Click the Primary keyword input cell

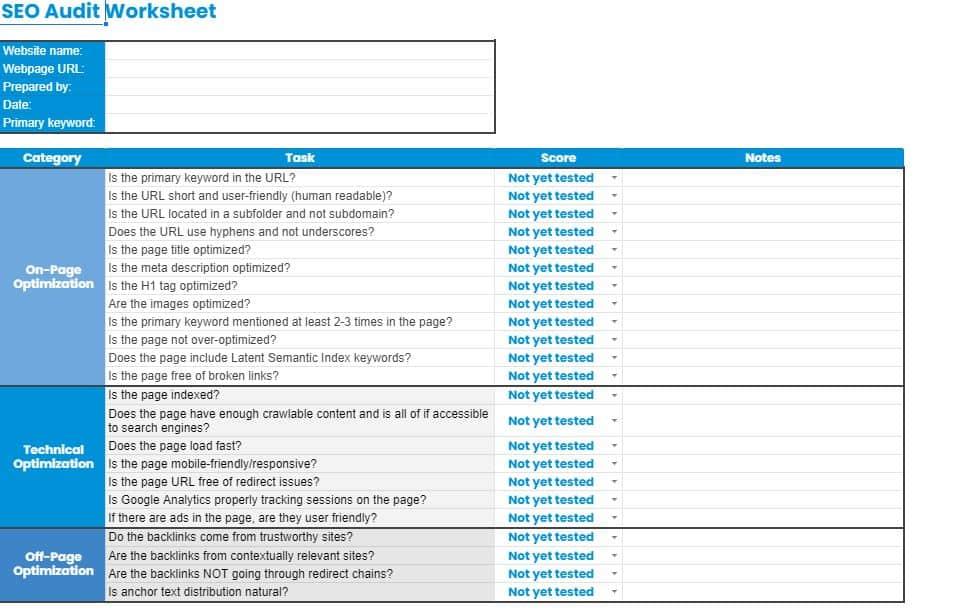coord(299,123)
